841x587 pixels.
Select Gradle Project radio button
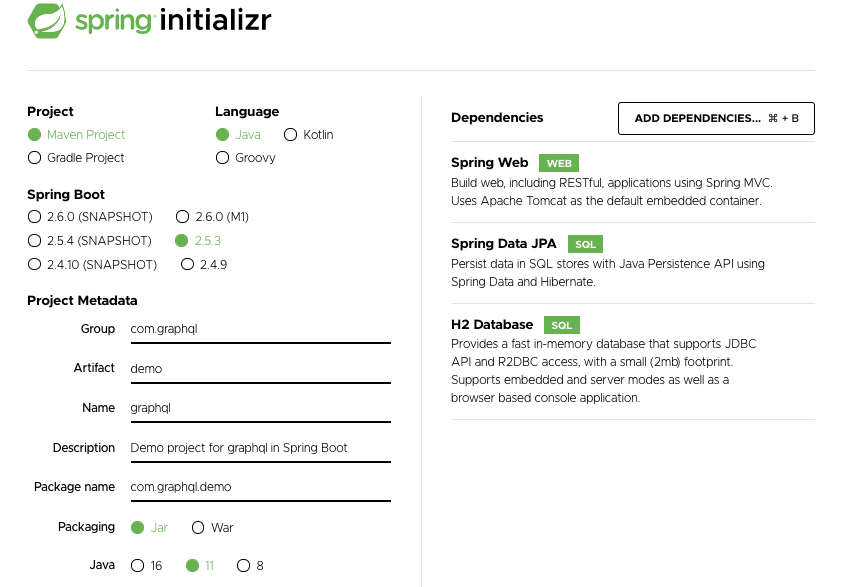click(35, 158)
